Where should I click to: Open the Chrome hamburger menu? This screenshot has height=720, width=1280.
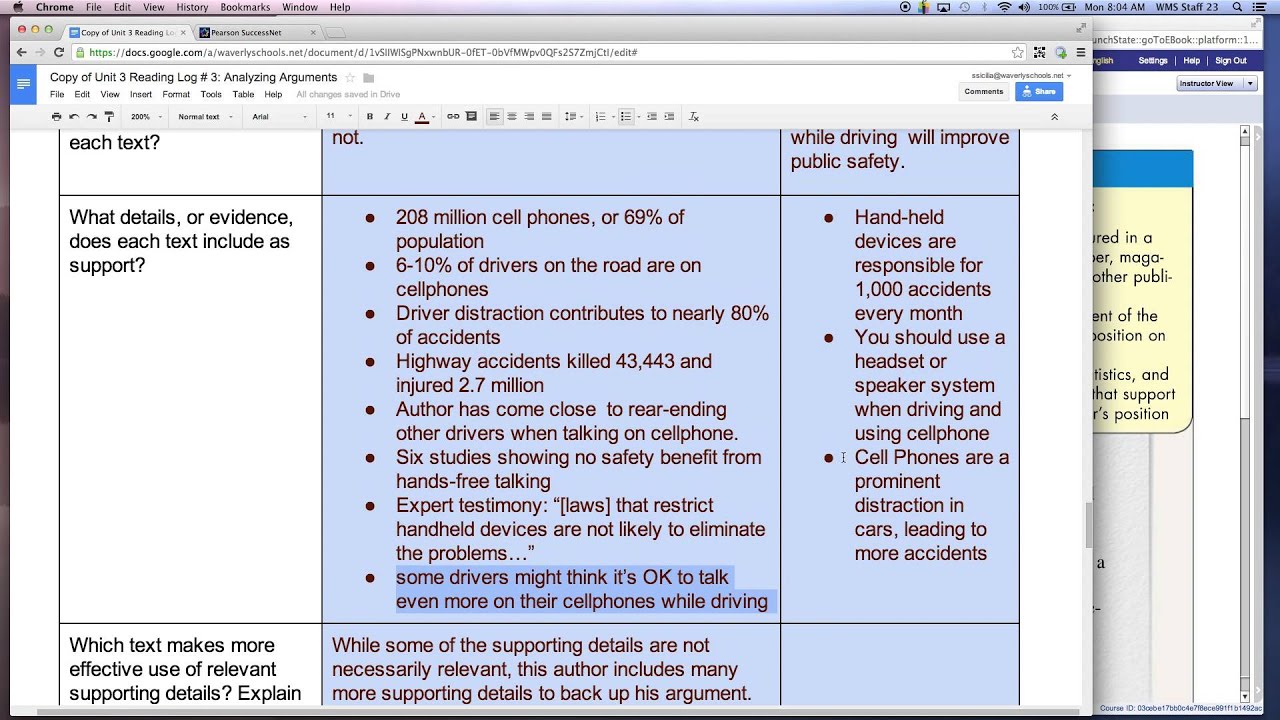1080,52
